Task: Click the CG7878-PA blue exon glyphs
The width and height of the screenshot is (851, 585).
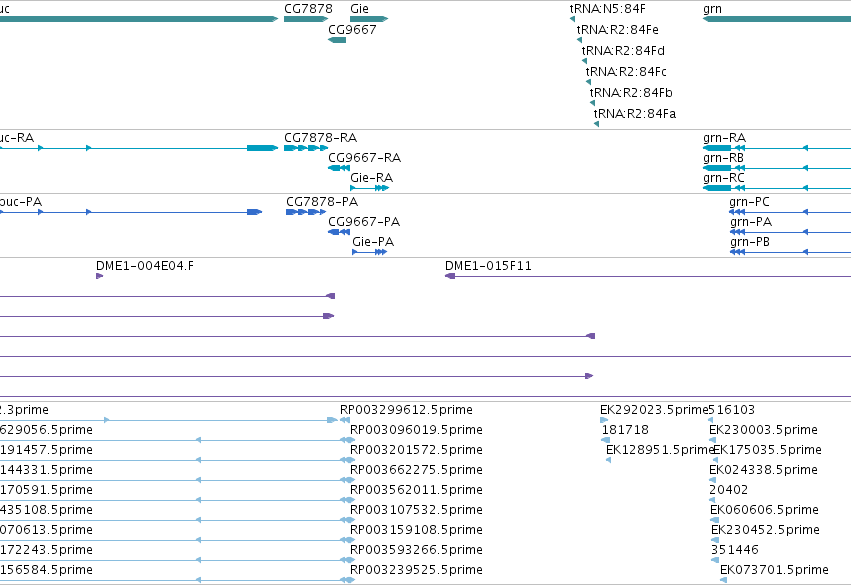Action: pos(306,212)
